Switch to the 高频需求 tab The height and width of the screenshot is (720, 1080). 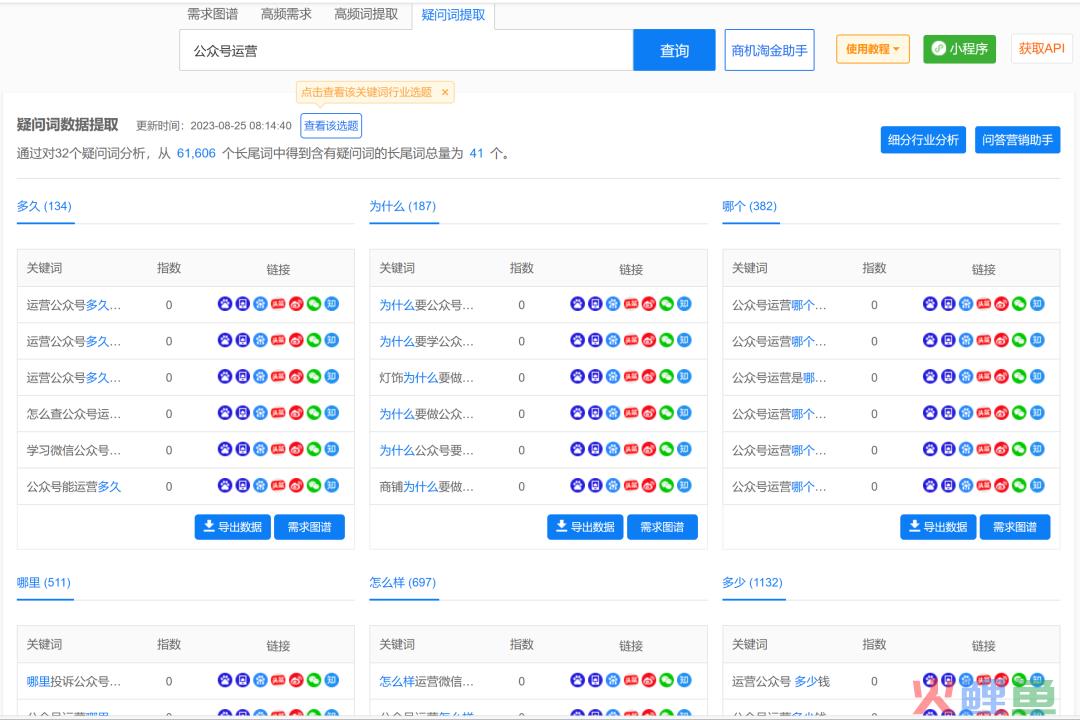286,14
